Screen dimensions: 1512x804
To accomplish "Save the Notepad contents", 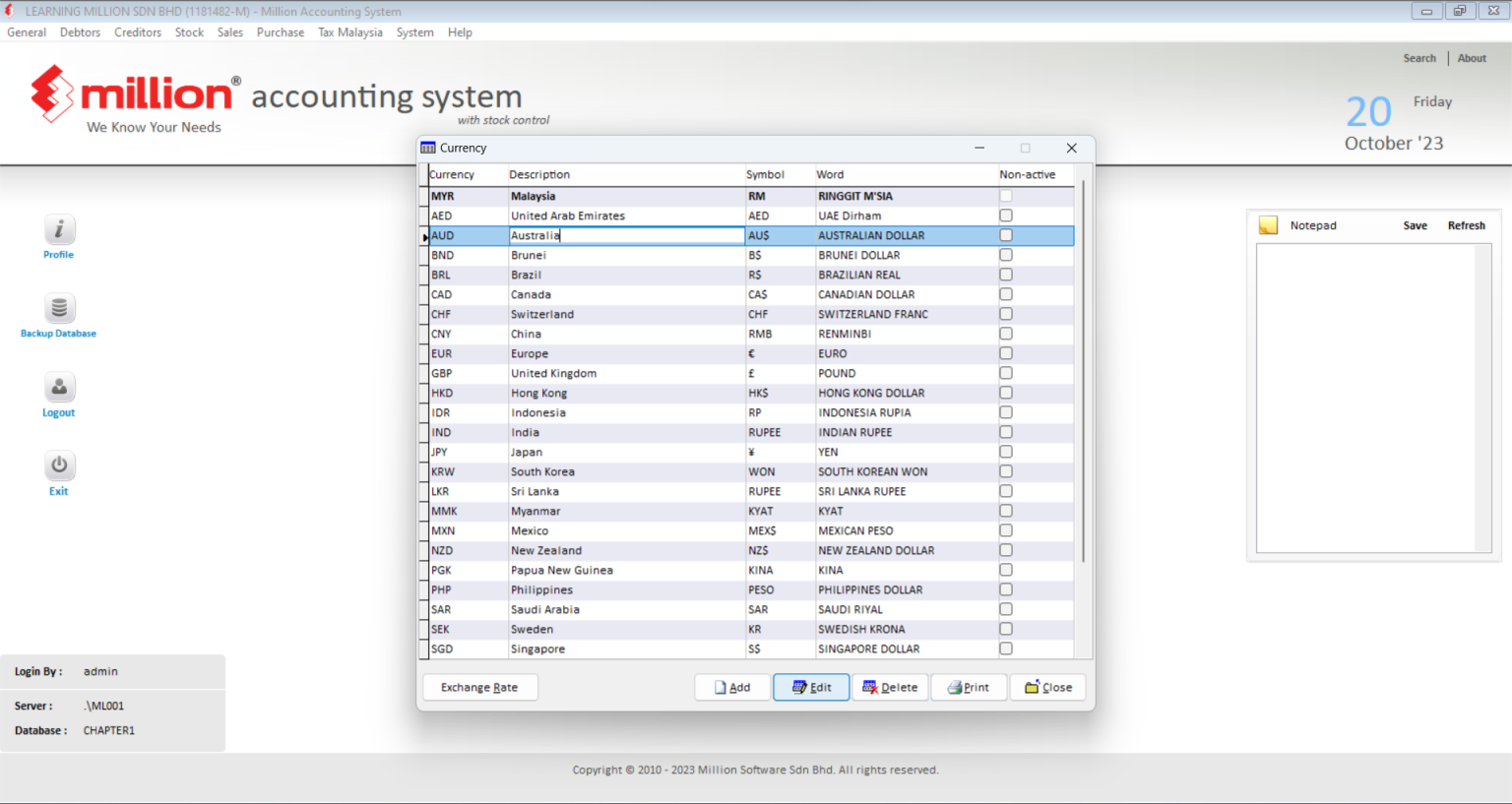I will point(1415,225).
